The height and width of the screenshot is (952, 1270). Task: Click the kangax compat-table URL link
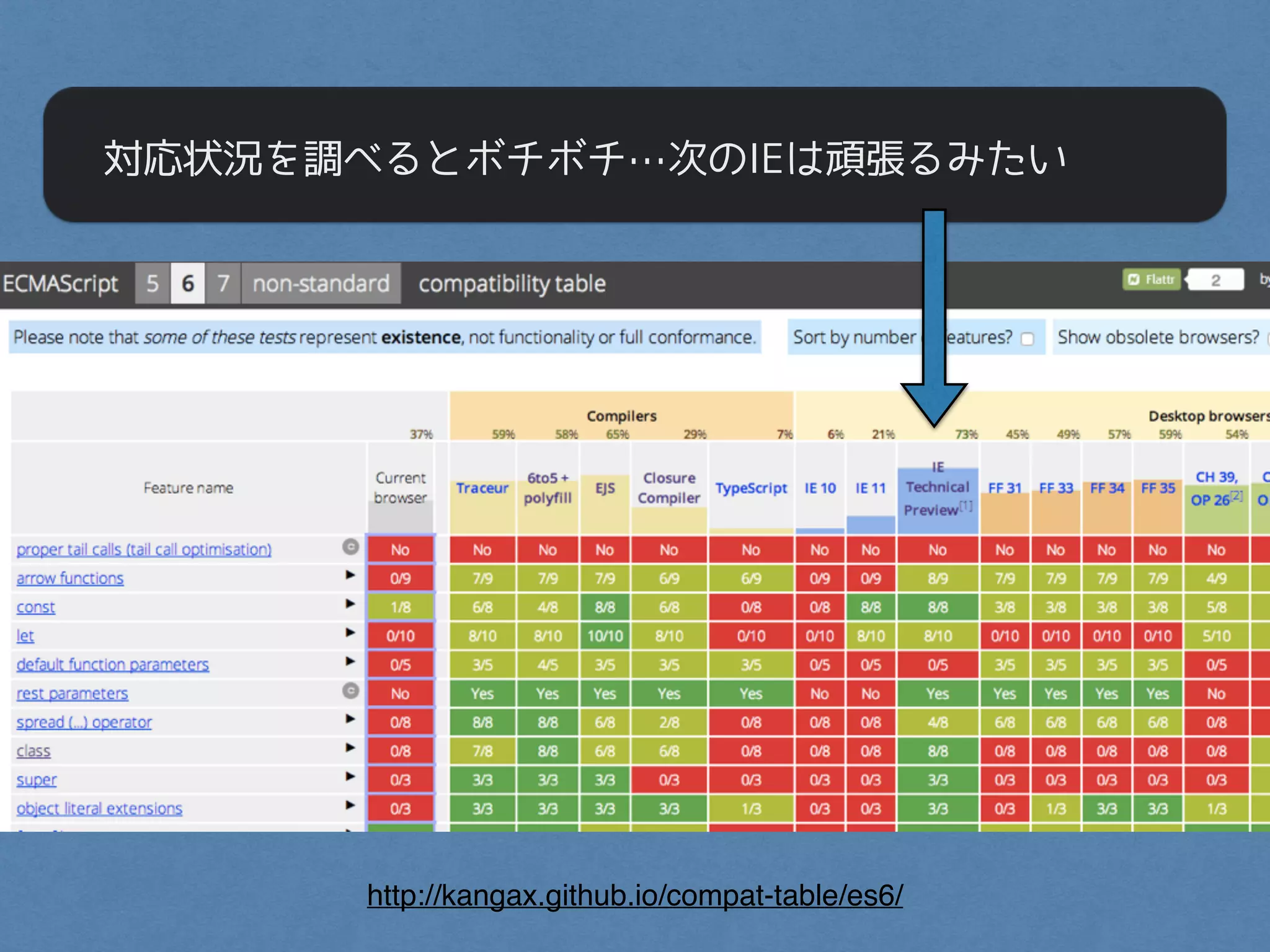pos(635,896)
